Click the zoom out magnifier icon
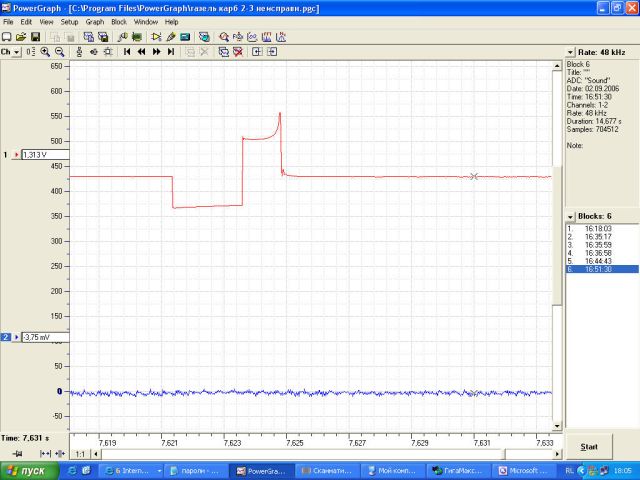Screen dimensions: 640x480 [x=60, y=52]
